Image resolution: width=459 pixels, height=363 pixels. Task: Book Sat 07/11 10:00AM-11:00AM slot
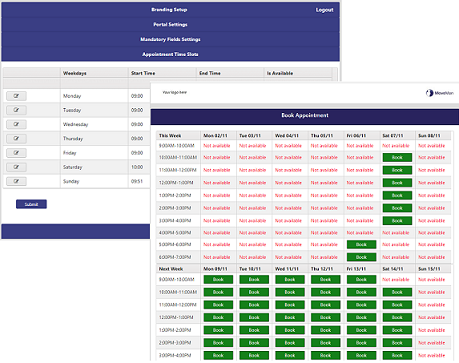pyautogui.click(x=397, y=157)
